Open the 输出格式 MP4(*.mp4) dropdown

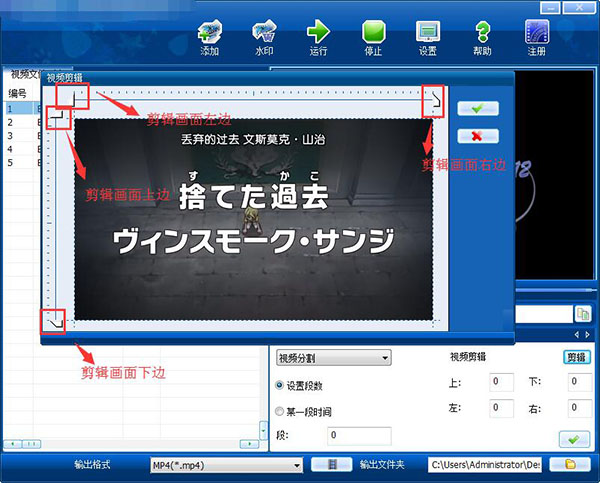(227, 465)
